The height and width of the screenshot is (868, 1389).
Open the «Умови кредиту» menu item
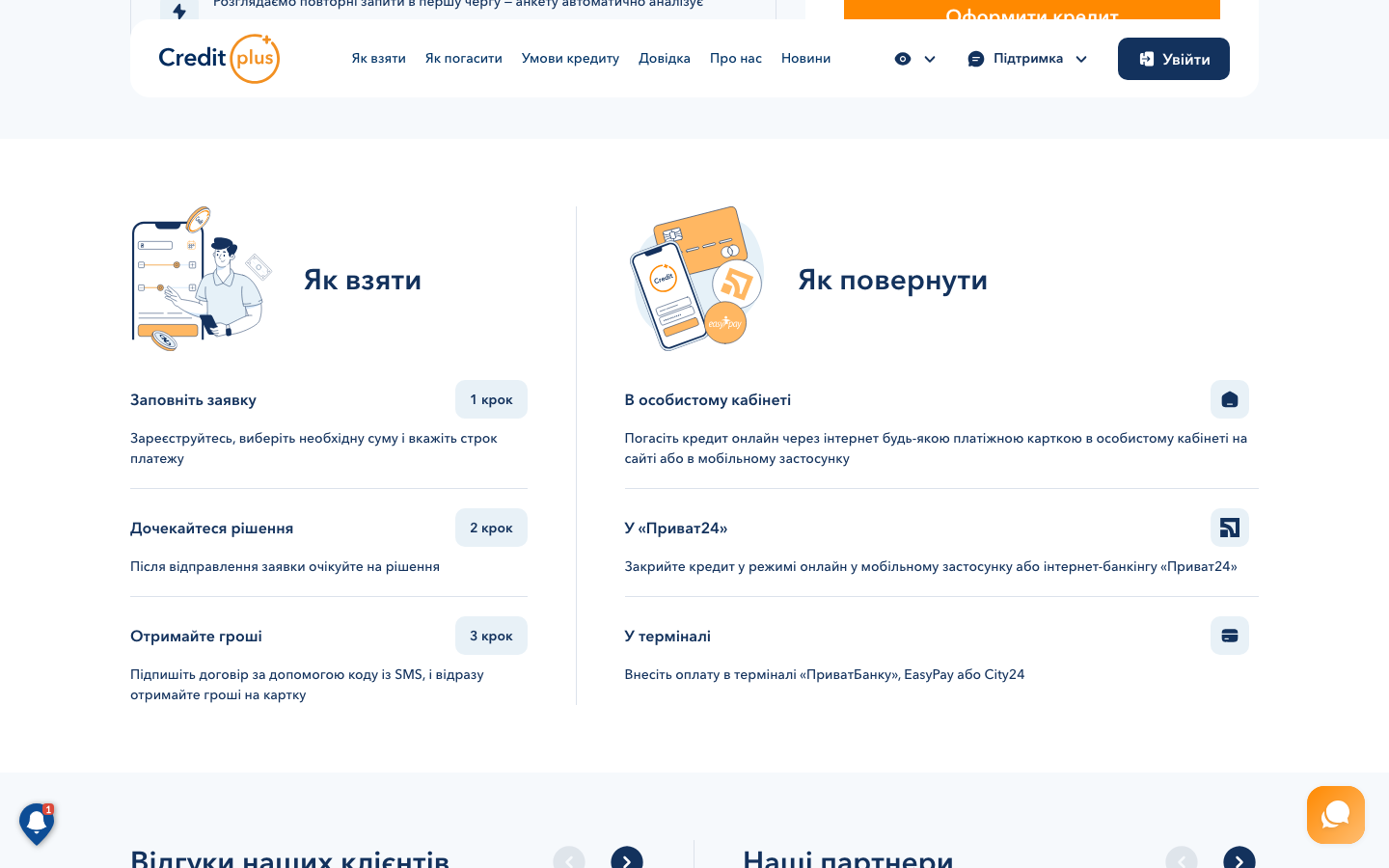(x=570, y=58)
